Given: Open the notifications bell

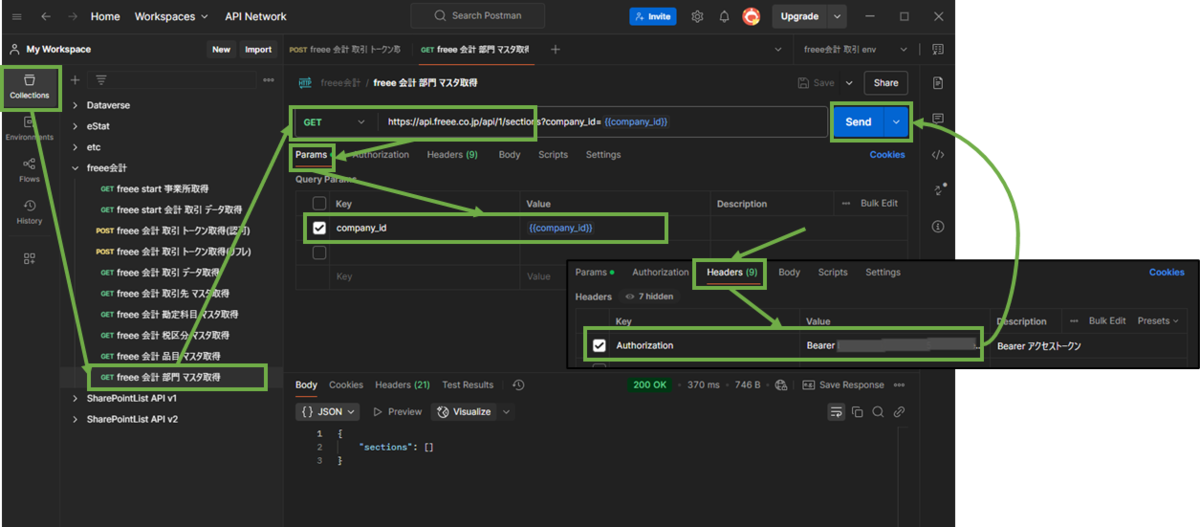Looking at the screenshot, I should pyautogui.click(x=724, y=16).
